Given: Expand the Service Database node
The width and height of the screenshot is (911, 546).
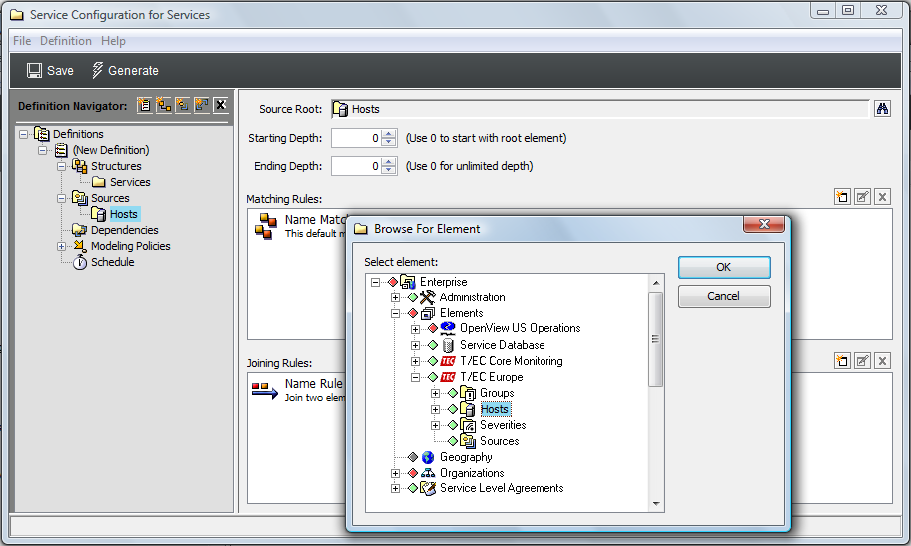Looking at the screenshot, I should 415,345.
